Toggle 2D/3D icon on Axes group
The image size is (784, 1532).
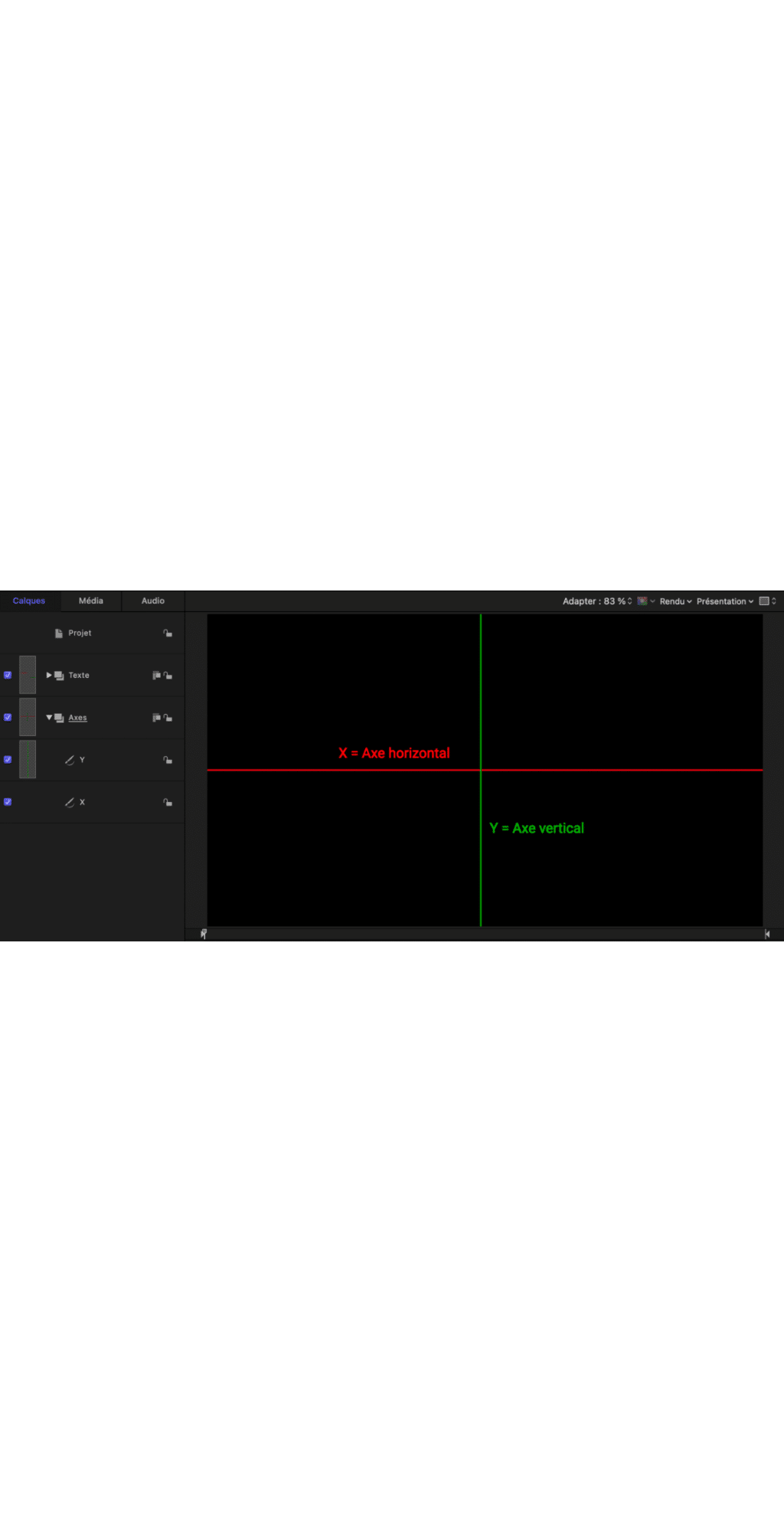point(156,717)
